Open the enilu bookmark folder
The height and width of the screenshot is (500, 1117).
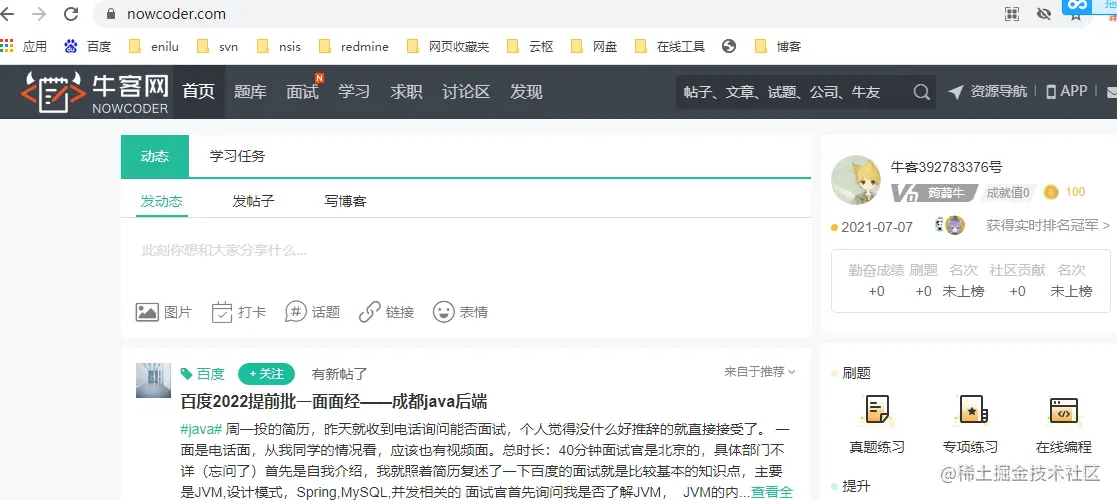(x=153, y=46)
